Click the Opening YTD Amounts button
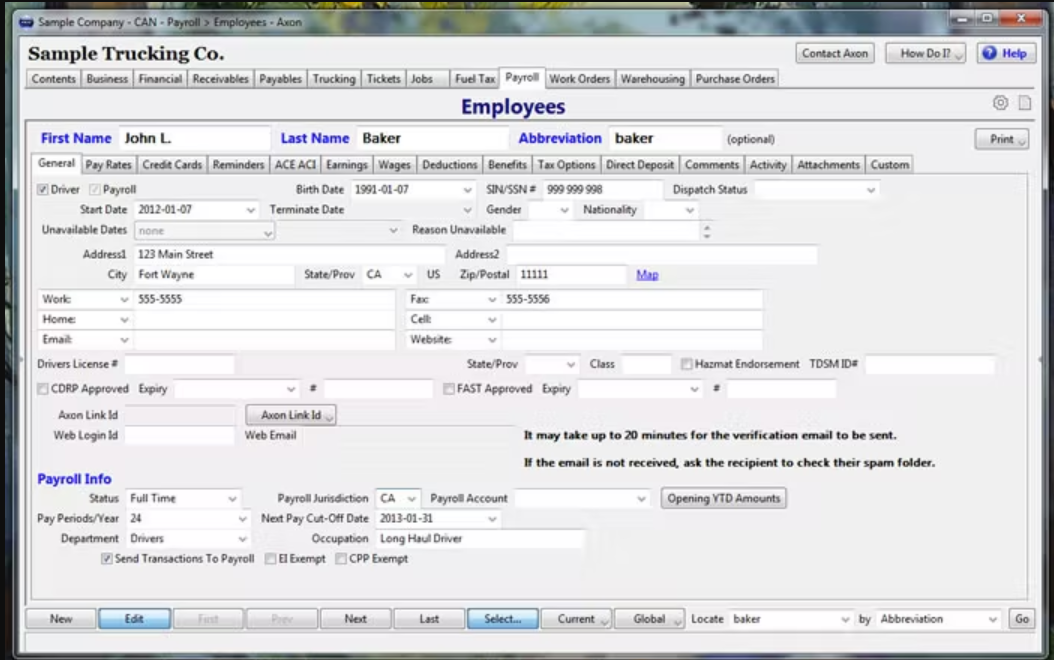The height and width of the screenshot is (660, 1054). click(x=722, y=497)
